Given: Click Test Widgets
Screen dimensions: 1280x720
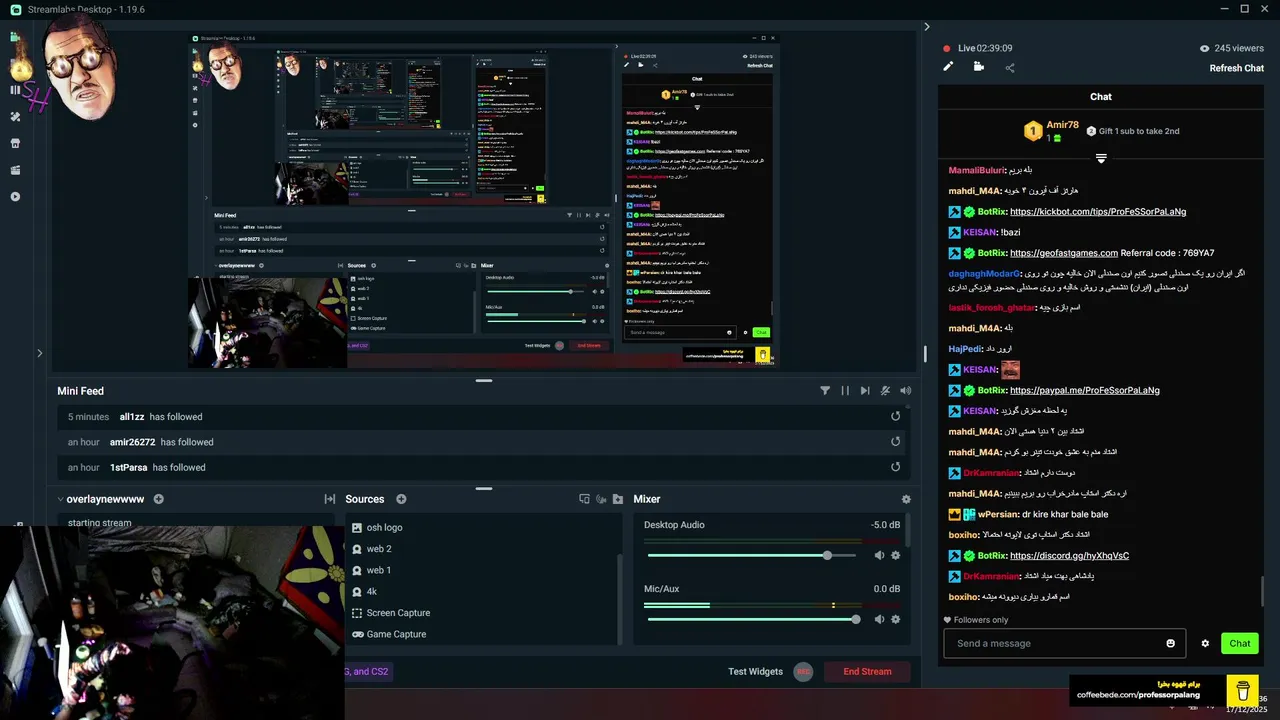Looking at the screenshot, I should click(755, 671).
